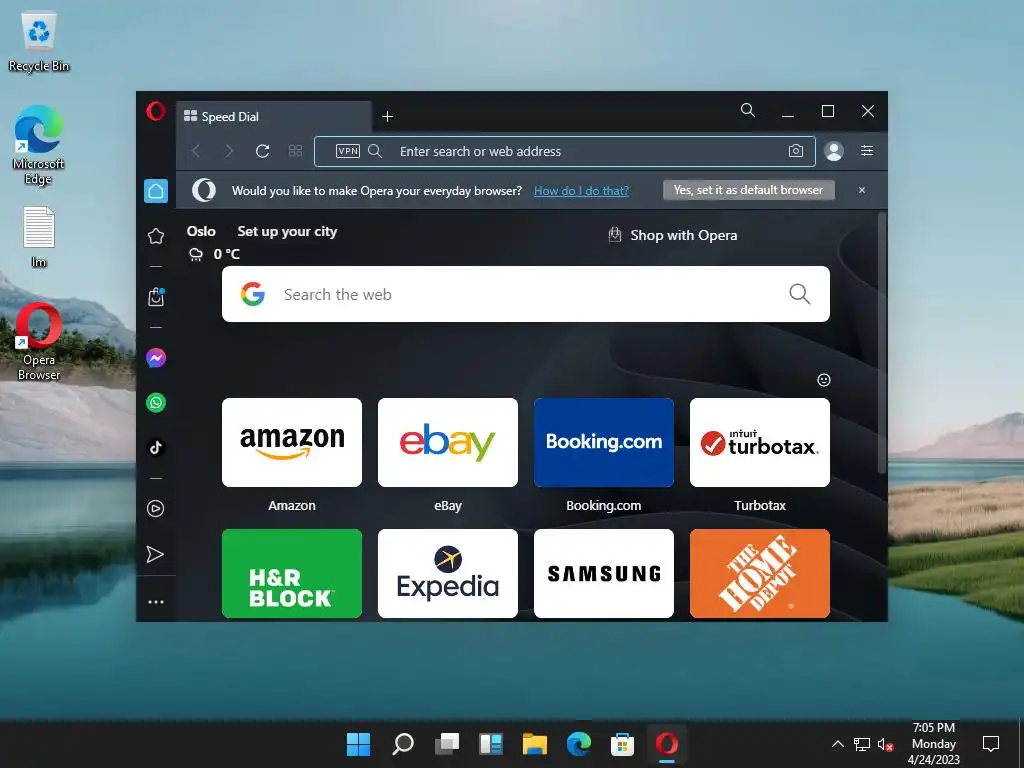Open My Flow send icon in sidebar
The width and height of the screenshot is (1024, 768).
pos(155,554)
